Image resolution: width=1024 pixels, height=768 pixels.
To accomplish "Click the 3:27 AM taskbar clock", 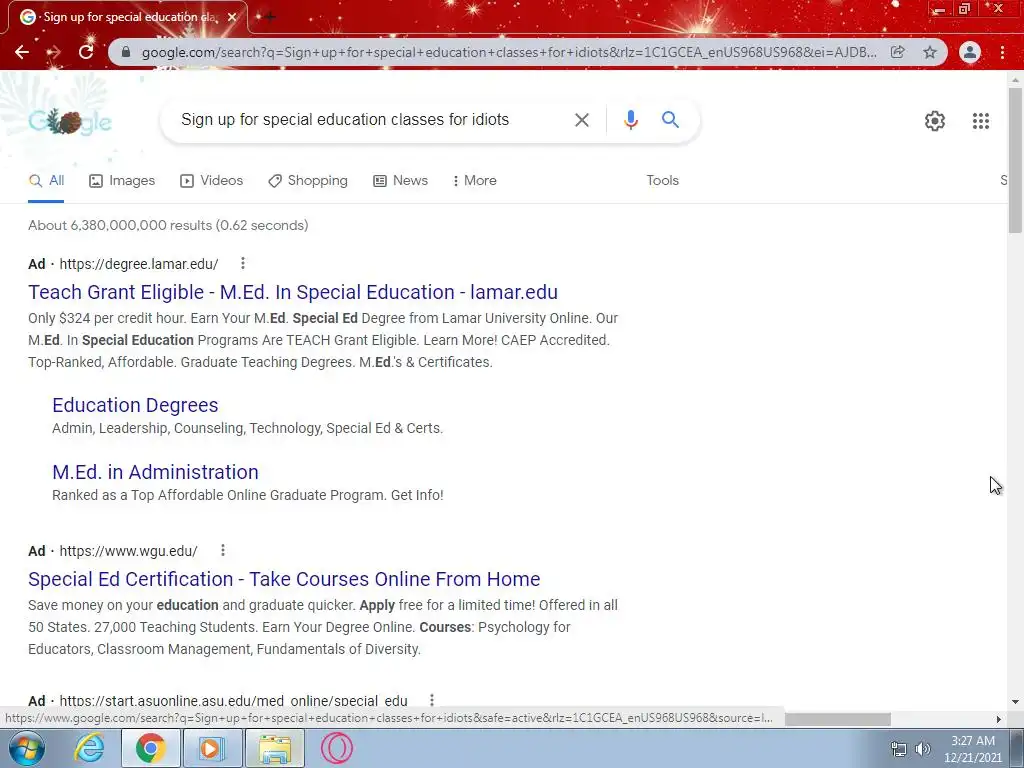I will point(972,741).
